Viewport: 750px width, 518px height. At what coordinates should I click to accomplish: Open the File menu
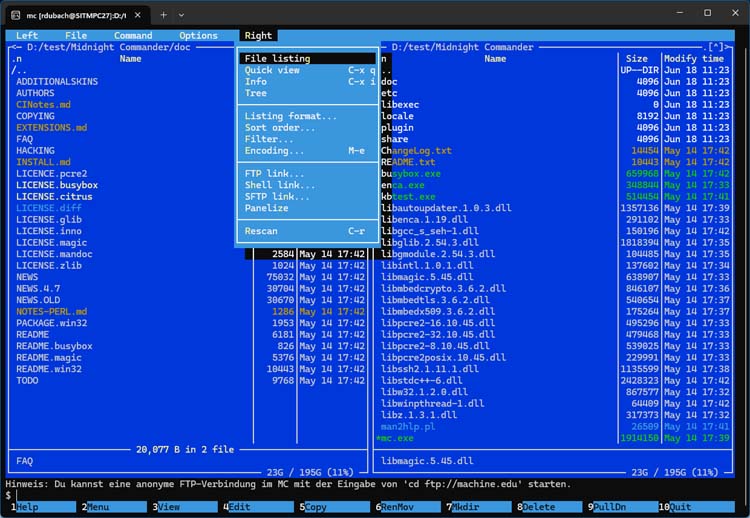(76, 35)
